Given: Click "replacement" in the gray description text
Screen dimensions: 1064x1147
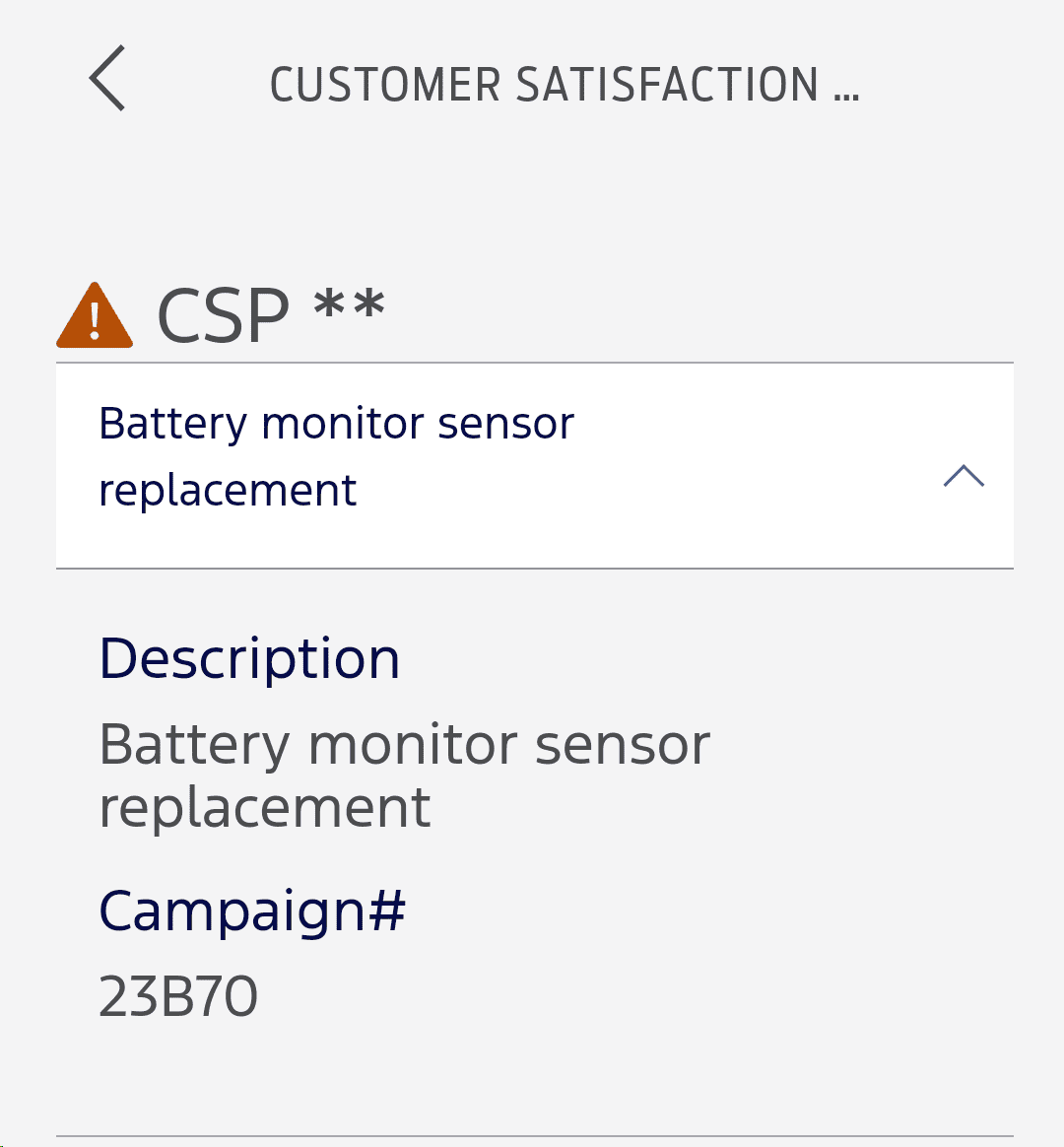Looking at the screenshot, I should 265,808.
